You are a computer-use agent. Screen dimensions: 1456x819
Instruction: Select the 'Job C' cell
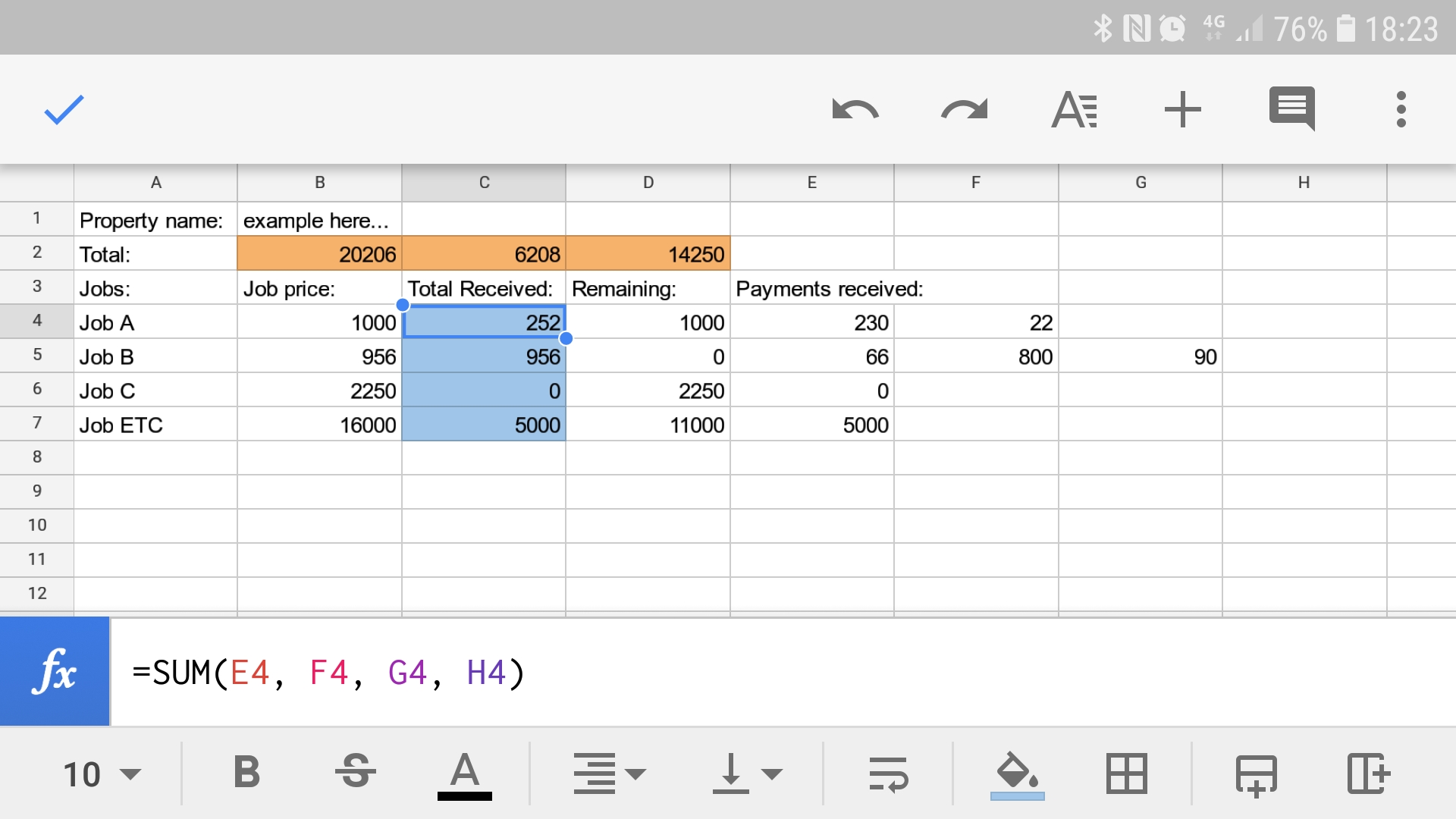click(155, 390)
